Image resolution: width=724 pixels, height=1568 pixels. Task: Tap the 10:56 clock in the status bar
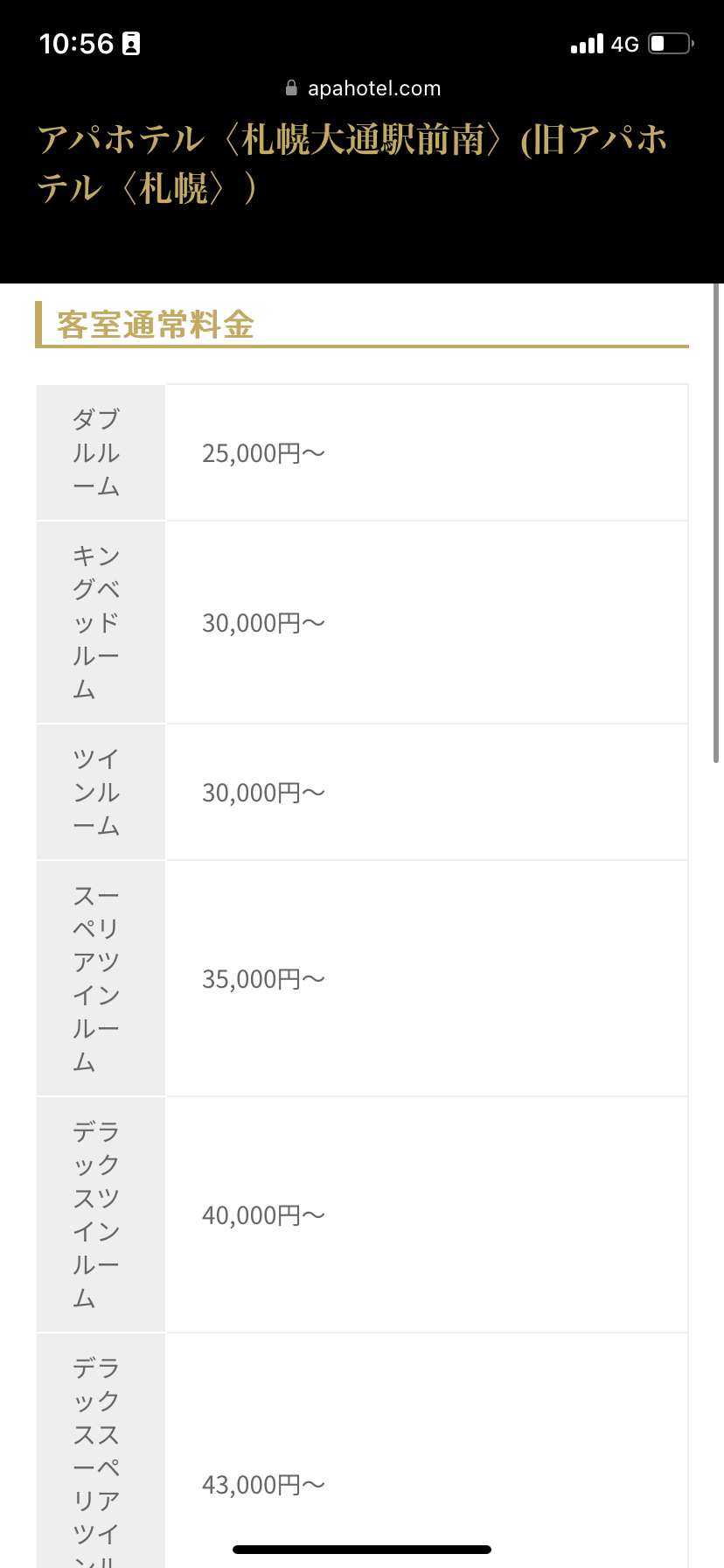[77, 44]
